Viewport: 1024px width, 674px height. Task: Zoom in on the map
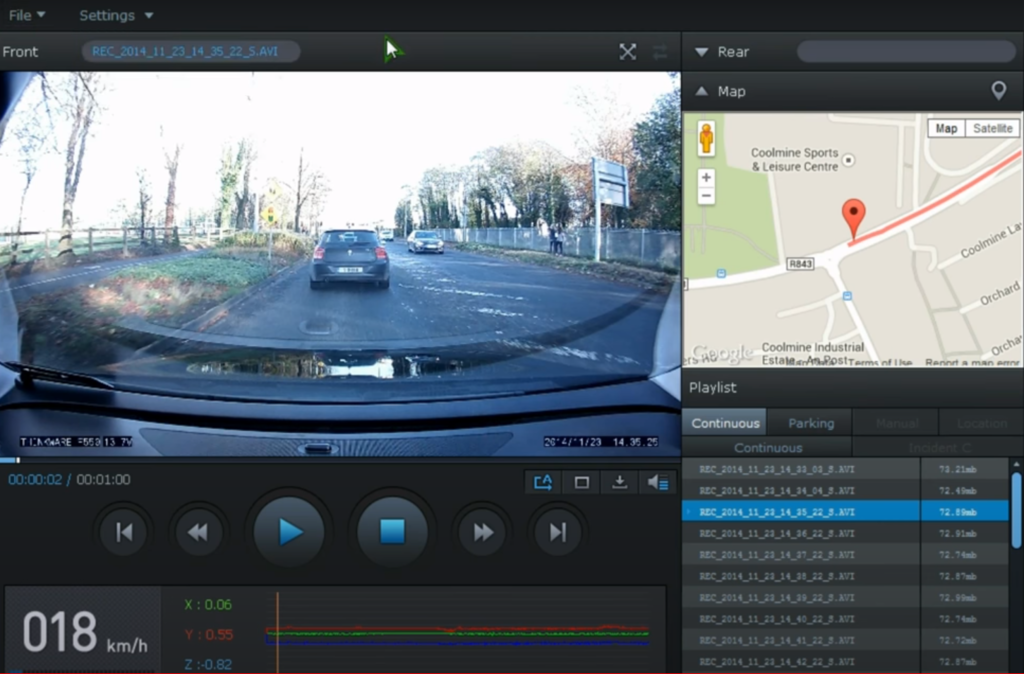tap(706, 177)
